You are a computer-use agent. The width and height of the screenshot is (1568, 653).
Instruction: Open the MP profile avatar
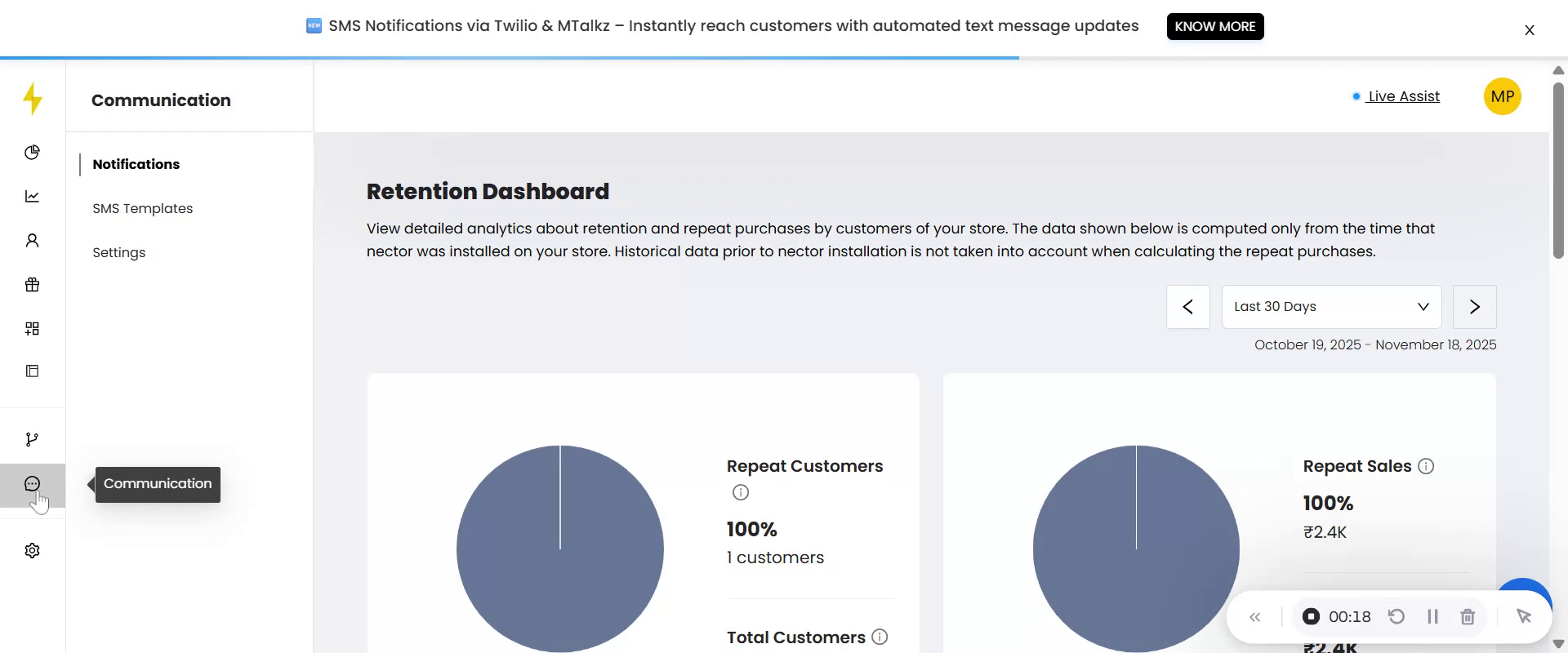click(x=1502, y=96)
